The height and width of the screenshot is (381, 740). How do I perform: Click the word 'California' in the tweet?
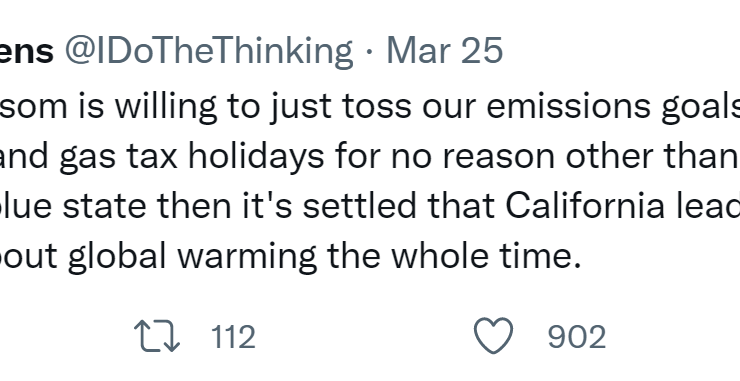click(x=586, y=206)
